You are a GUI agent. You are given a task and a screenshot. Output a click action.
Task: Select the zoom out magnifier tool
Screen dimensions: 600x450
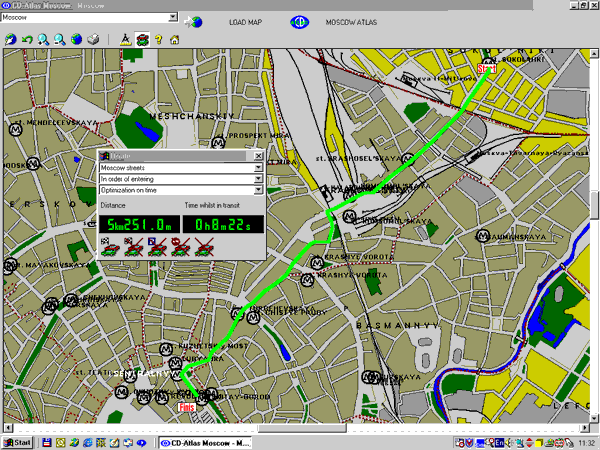coord(60,39)
